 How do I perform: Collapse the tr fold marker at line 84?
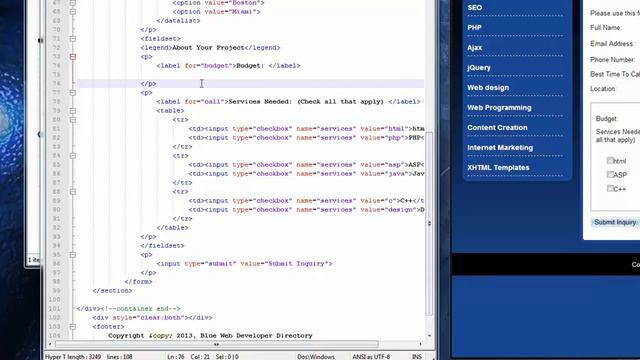coord(73,156)
